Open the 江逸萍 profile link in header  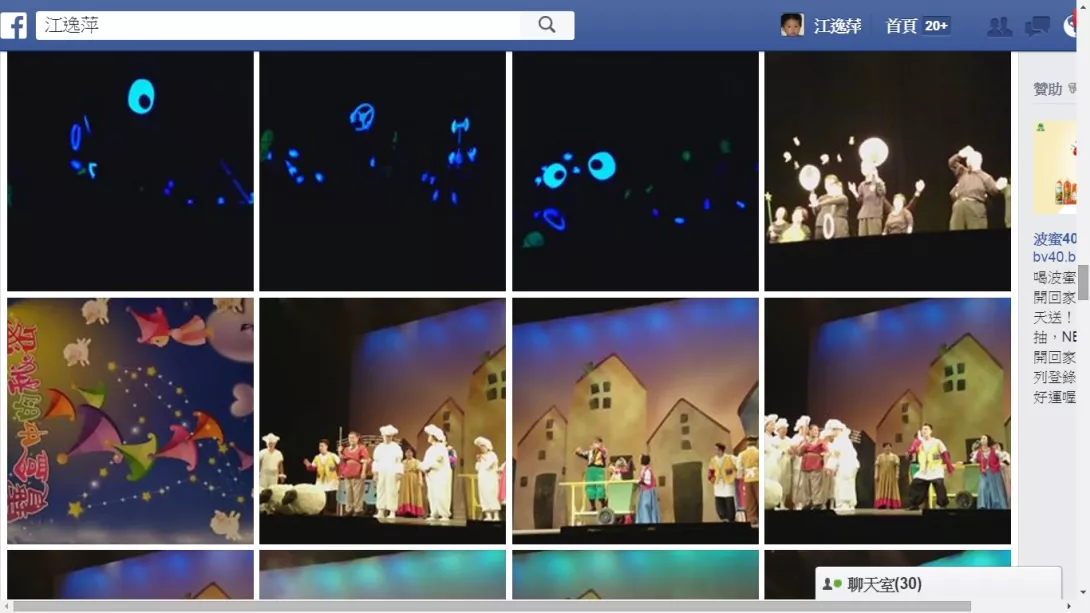(x=838, y=26)
